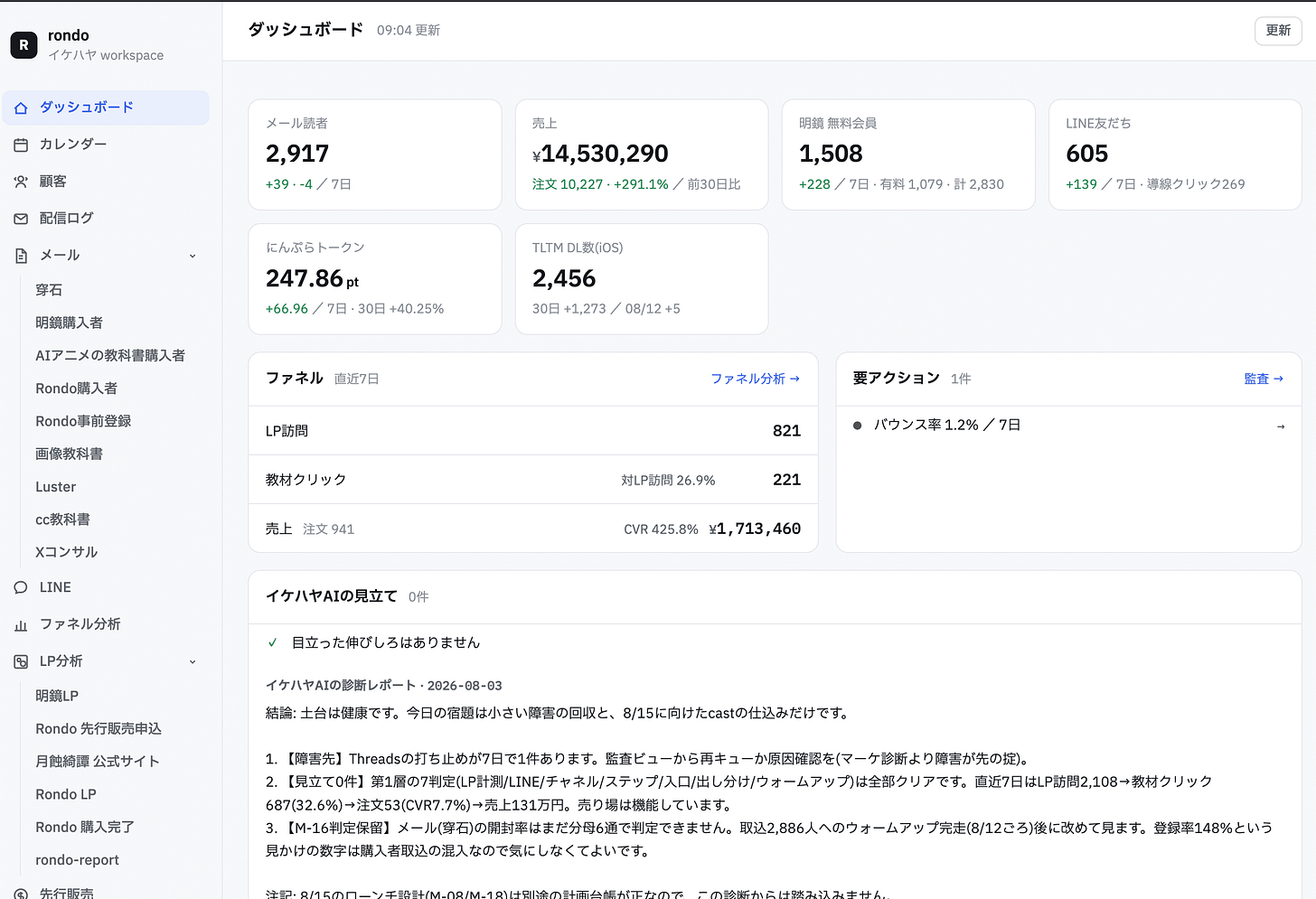Open 月蝕綺譚 公式サイト LP
The image size is (1316, 899).
(x=98, y=762)
